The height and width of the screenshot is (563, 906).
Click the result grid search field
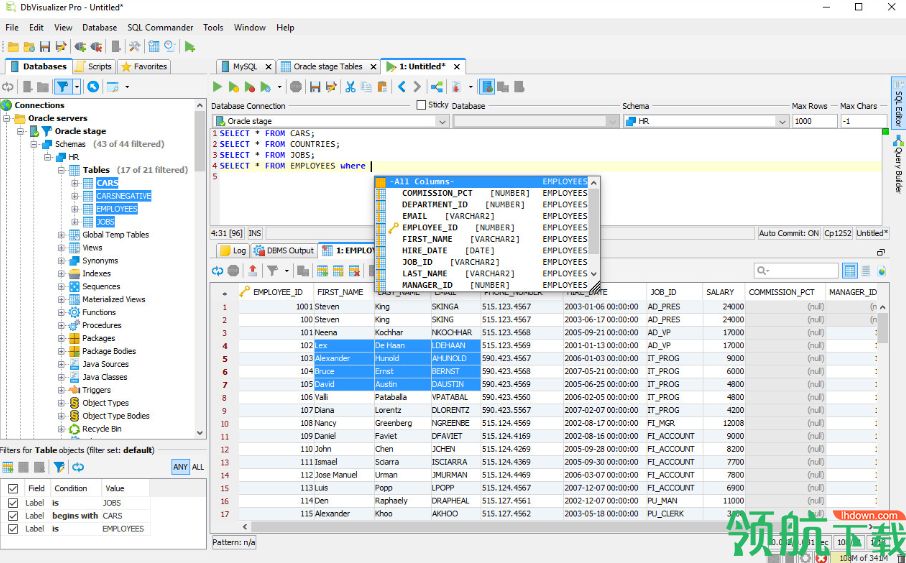796,271
